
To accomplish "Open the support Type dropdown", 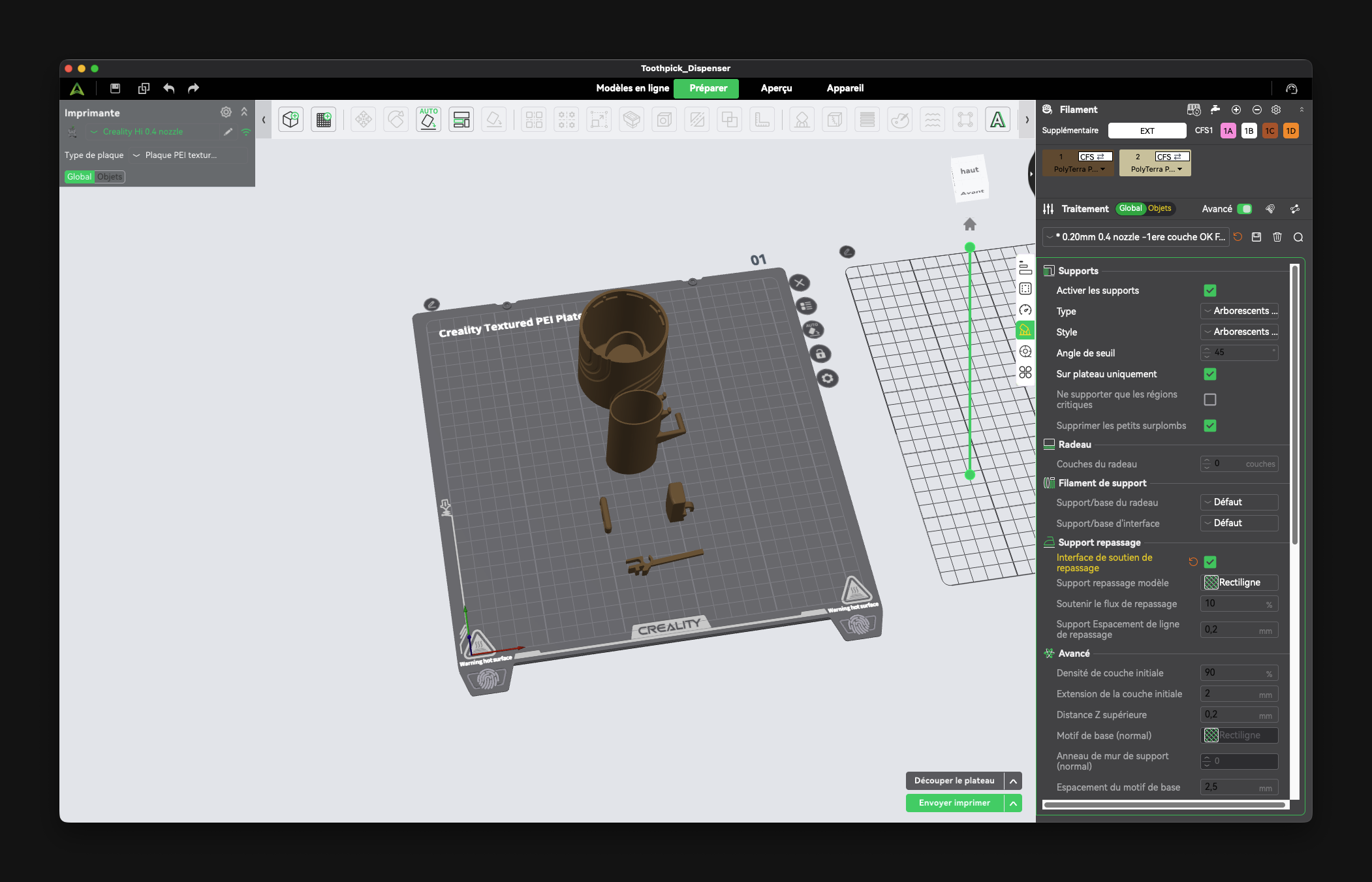I will (1239, 311).
